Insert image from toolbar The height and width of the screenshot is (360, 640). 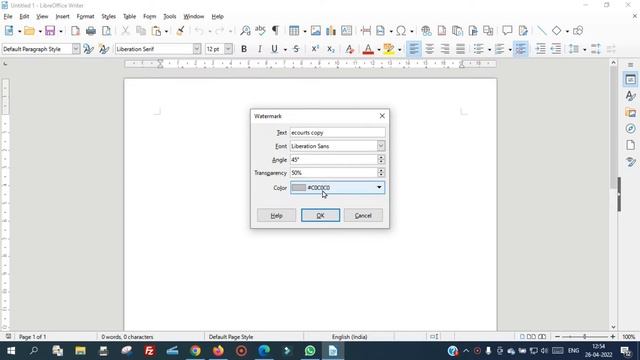[x=316, y=31]
